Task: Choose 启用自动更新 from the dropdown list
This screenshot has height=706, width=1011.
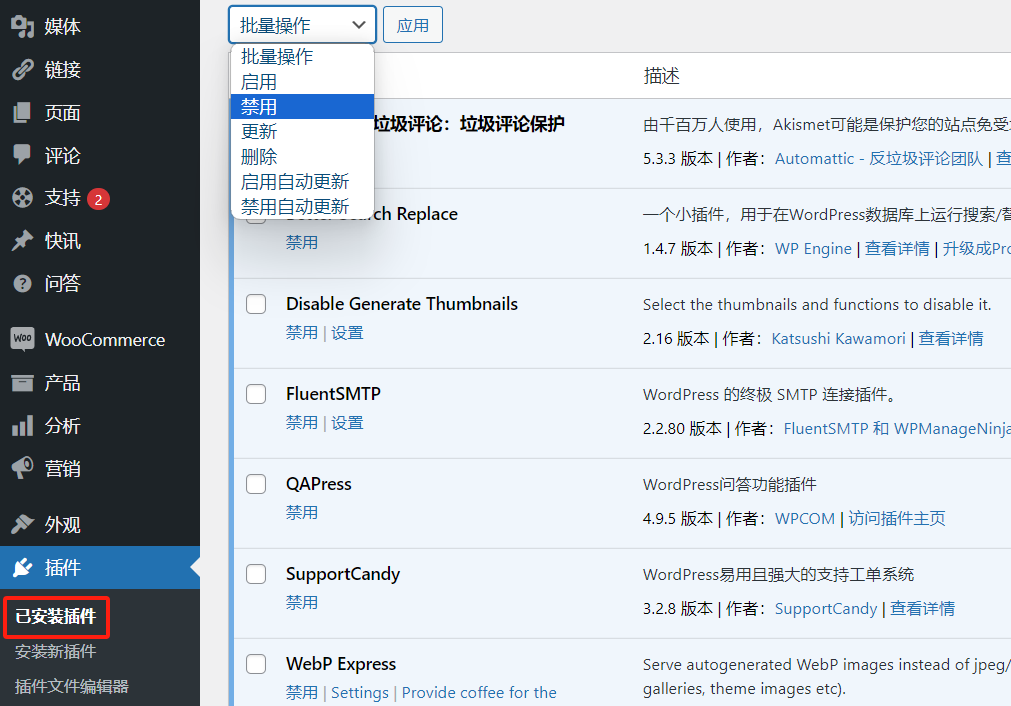Action: [x=295, y=182]
